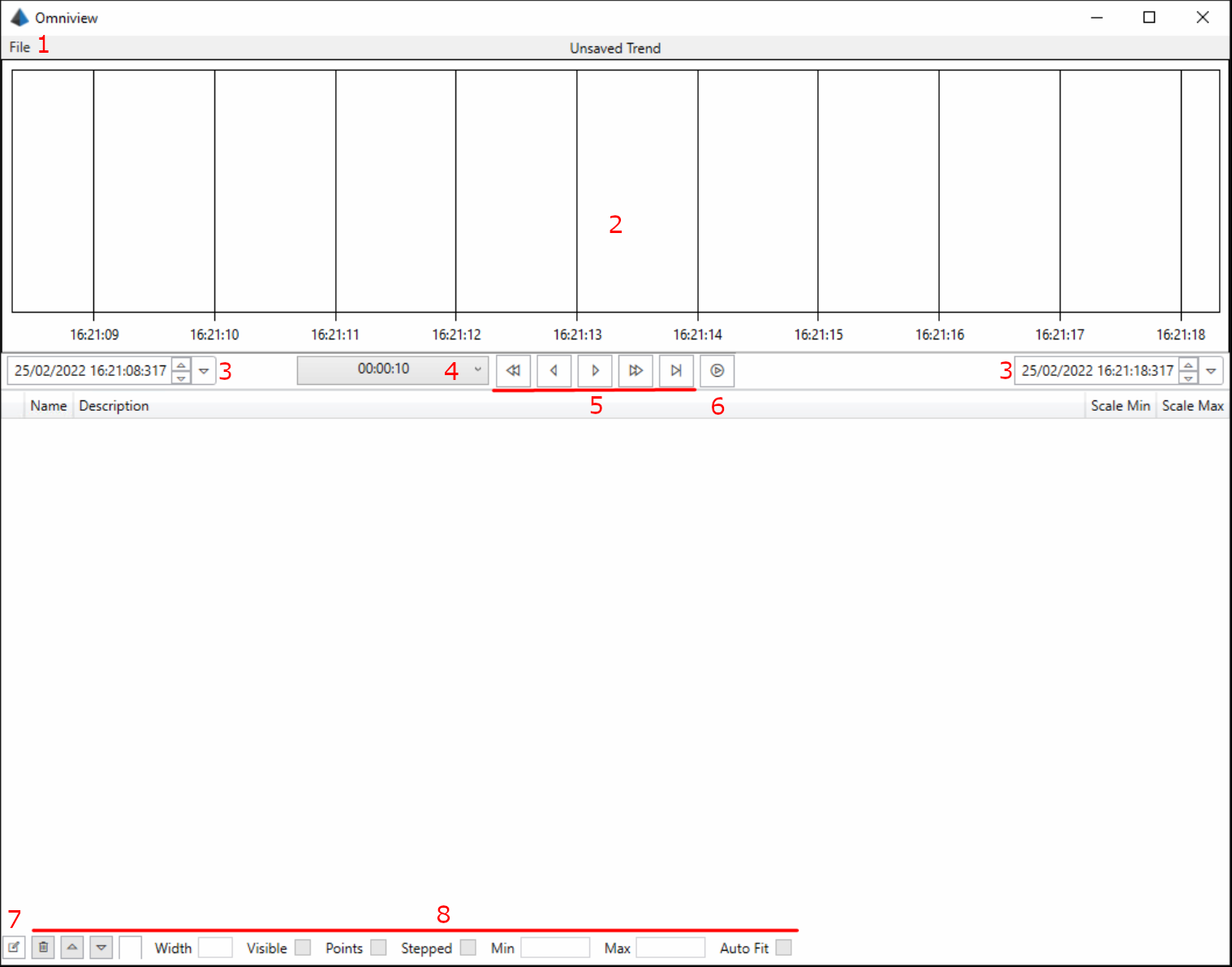Click the fast forward double-arrow button
Screen dimensions: 1232x967
(x=635, y=371)
